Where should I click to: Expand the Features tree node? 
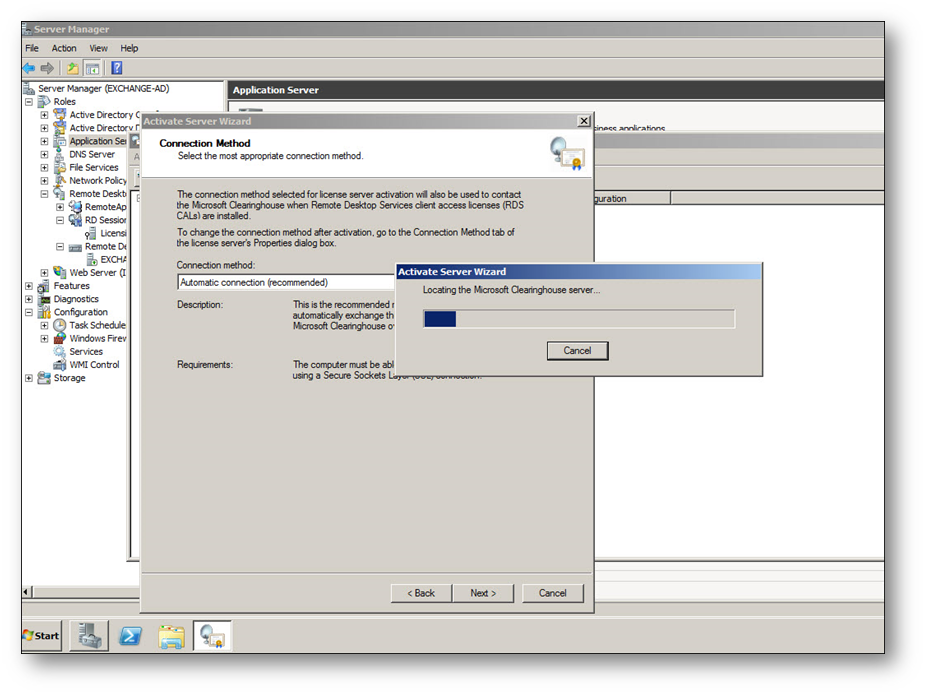[29, 286]
